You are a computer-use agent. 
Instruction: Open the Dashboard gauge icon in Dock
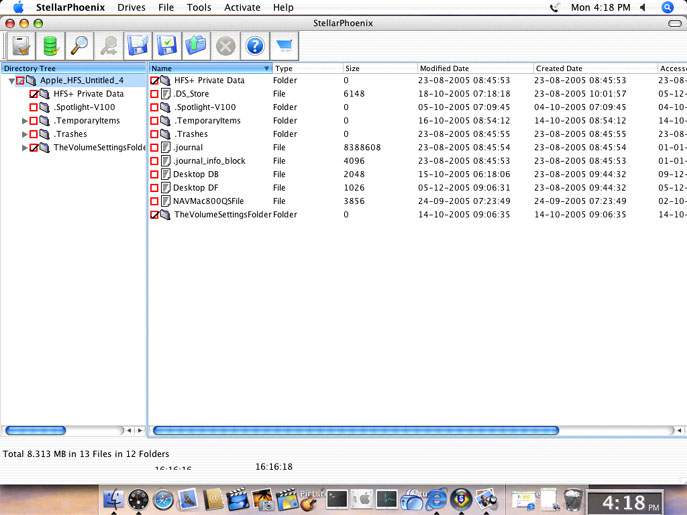click(138, 499)
